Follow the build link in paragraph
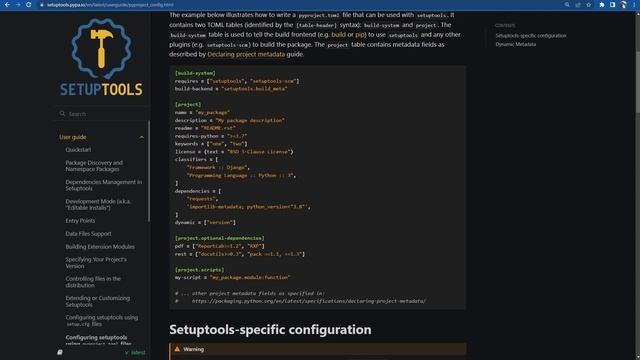Viewport: 640px width, 360px height. coord(338,35)
